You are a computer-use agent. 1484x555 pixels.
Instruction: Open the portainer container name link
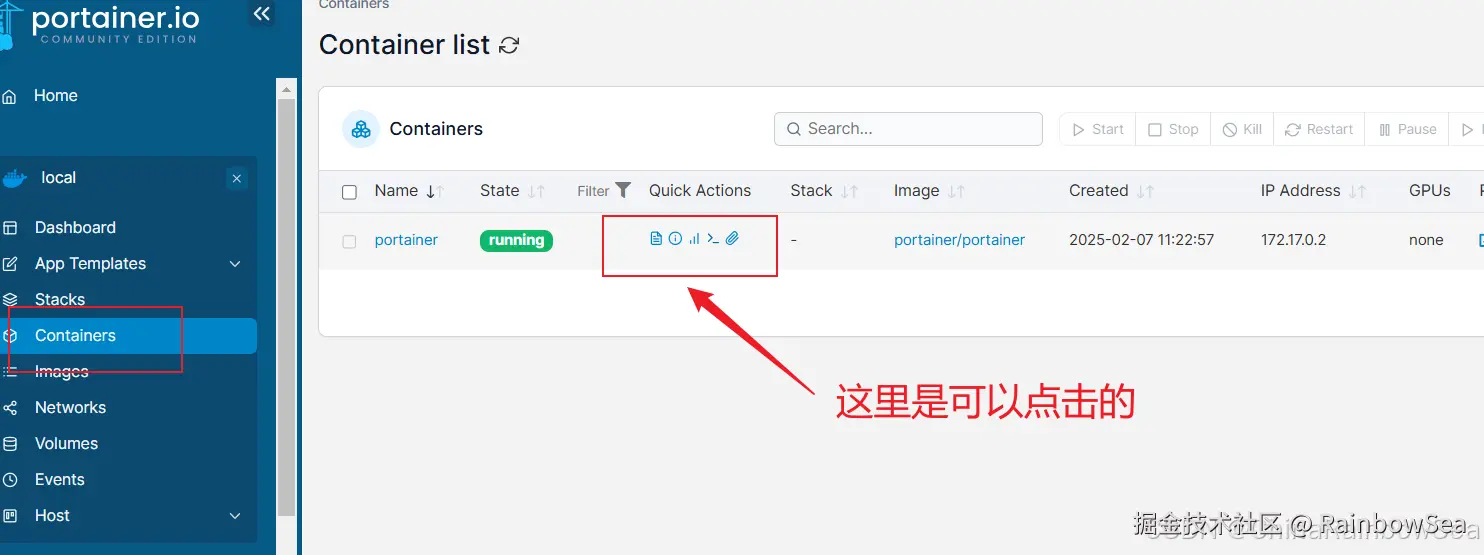coord(406,240)
